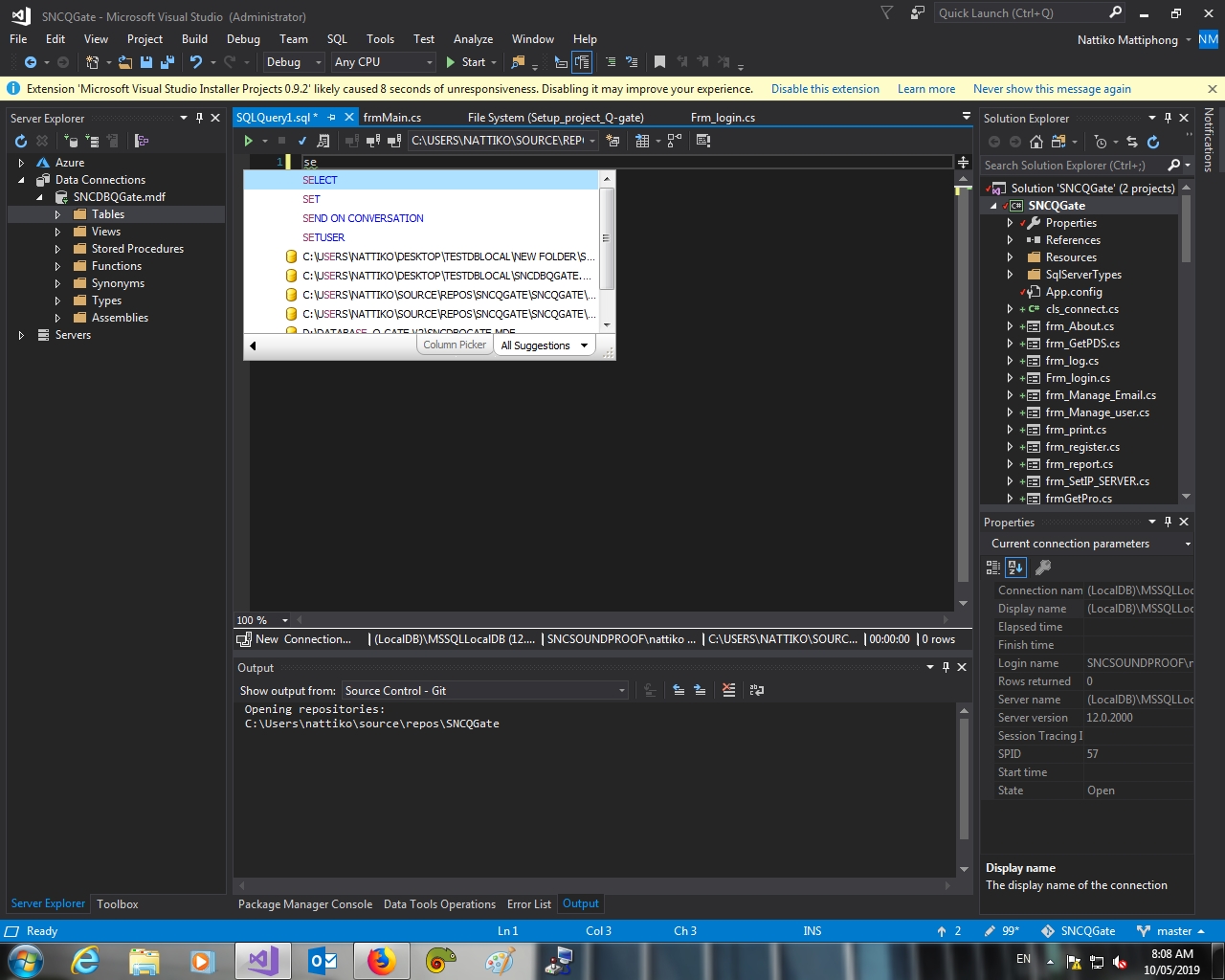Viewport: 1225px width, 980px height.
Task: Click the Undo arrow icon
Action: [196, 62]
